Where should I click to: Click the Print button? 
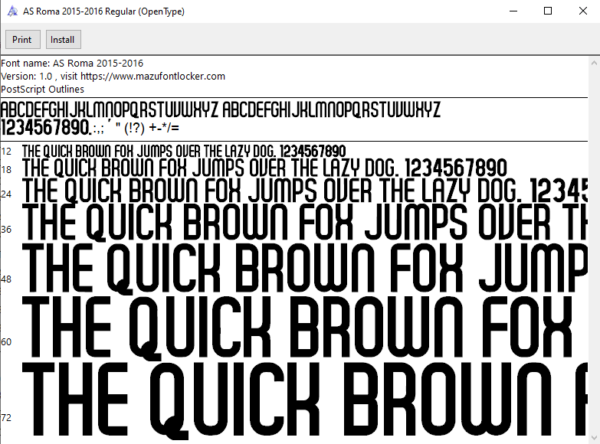coord(23,39)
